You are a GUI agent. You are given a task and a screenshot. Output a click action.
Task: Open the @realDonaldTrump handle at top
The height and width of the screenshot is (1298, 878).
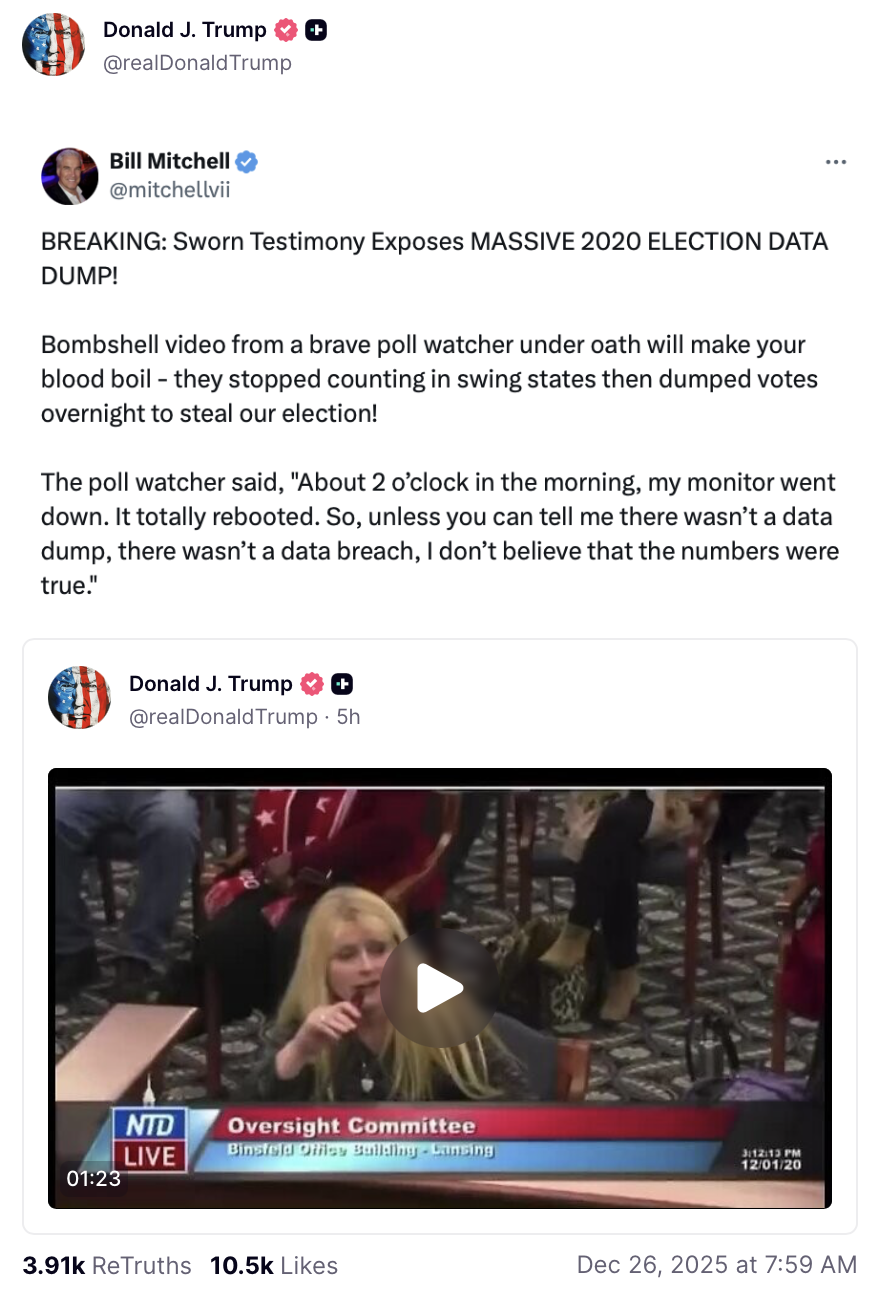197,63
